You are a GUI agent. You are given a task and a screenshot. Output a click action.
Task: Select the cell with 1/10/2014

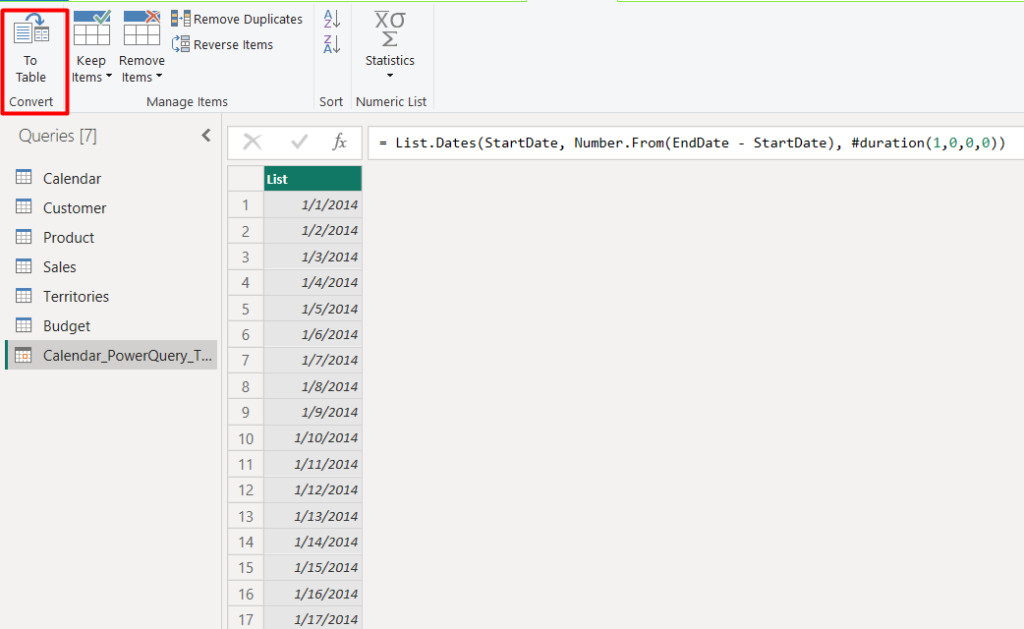coord(313,438)
